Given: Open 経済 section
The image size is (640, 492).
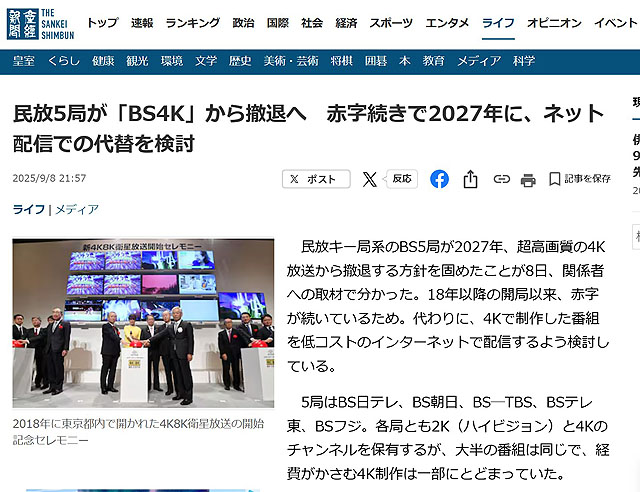Looking at the screenshot, I should 346,23.
